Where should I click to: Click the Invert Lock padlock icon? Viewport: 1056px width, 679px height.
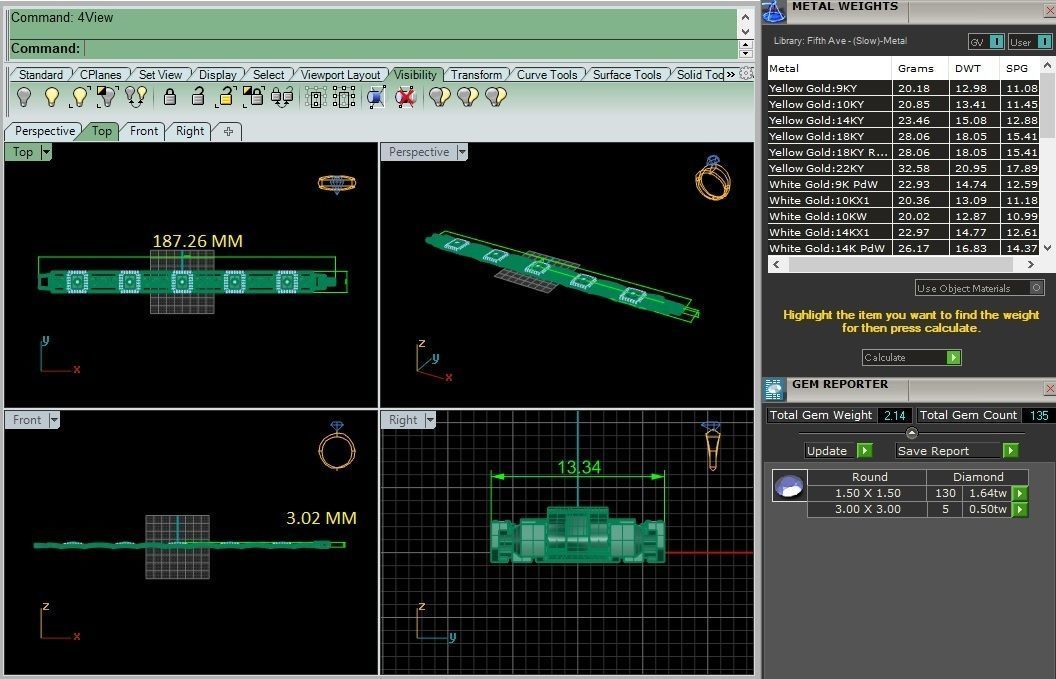(x=253, y=97)
